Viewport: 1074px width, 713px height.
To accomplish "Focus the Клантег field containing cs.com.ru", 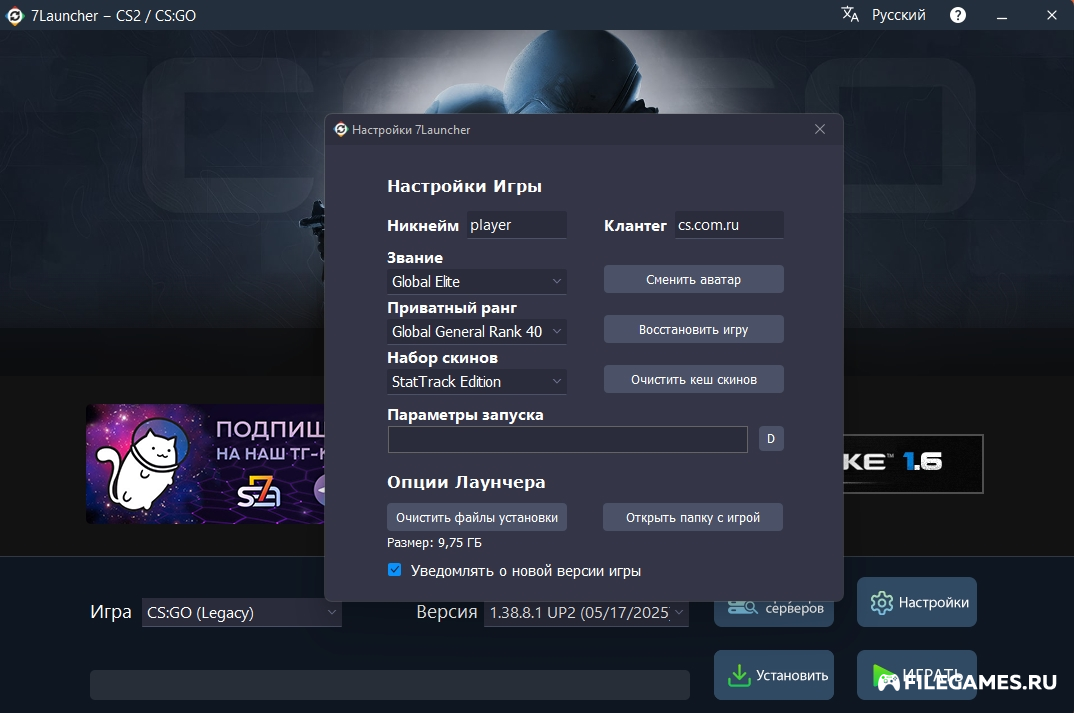I will pos(729,225).
